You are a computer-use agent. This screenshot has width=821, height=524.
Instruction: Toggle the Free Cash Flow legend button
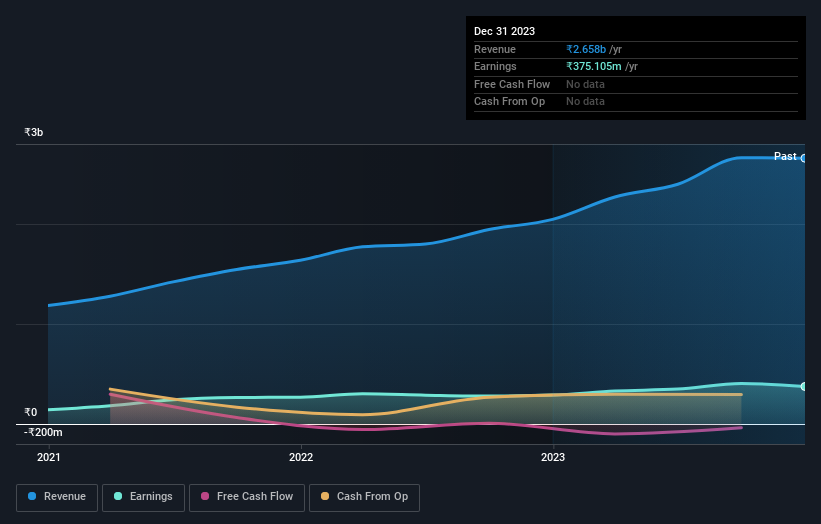click(247, 497)
